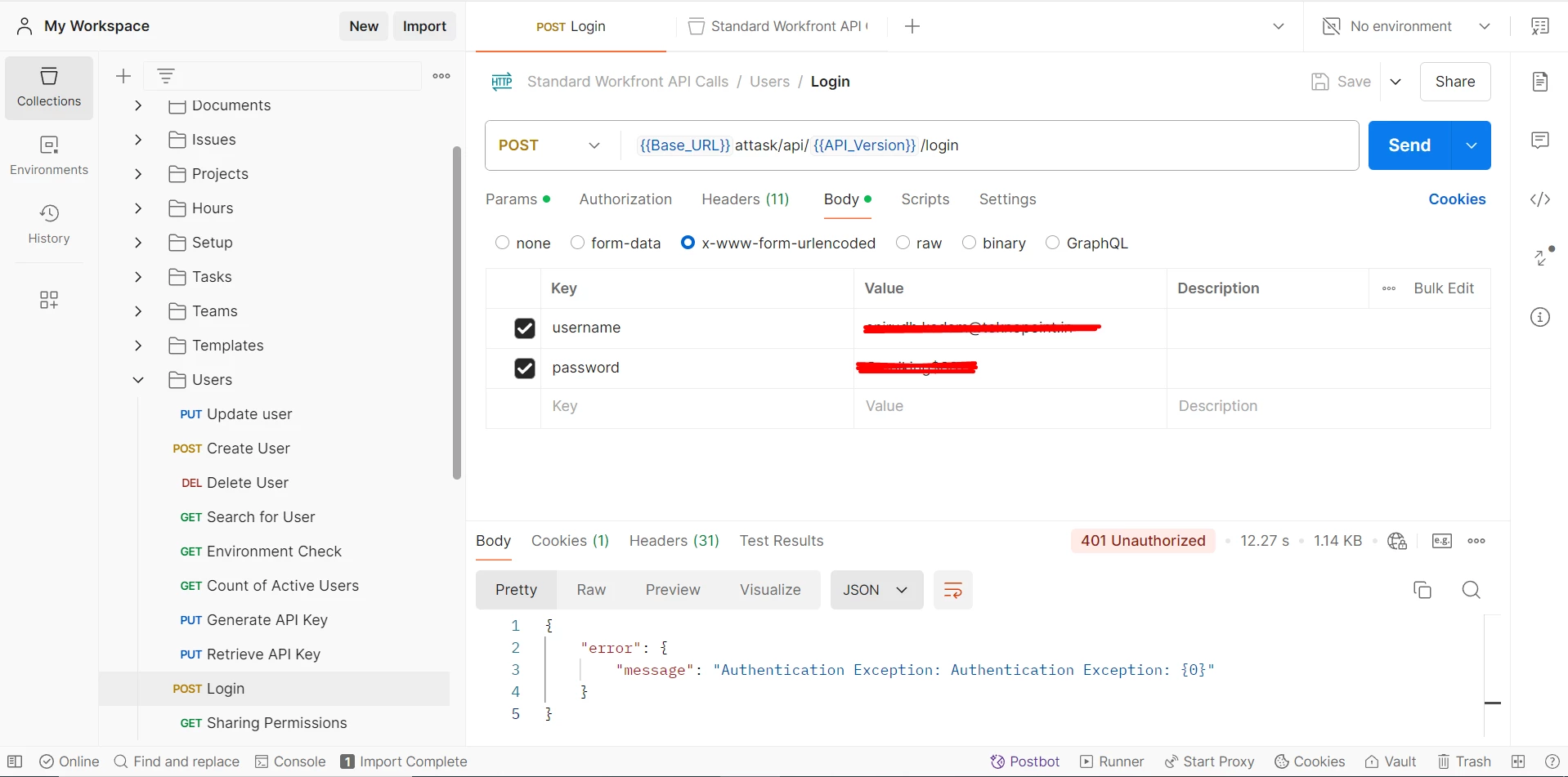Copy the response body to clipboard

click(x=1422, y=590)
